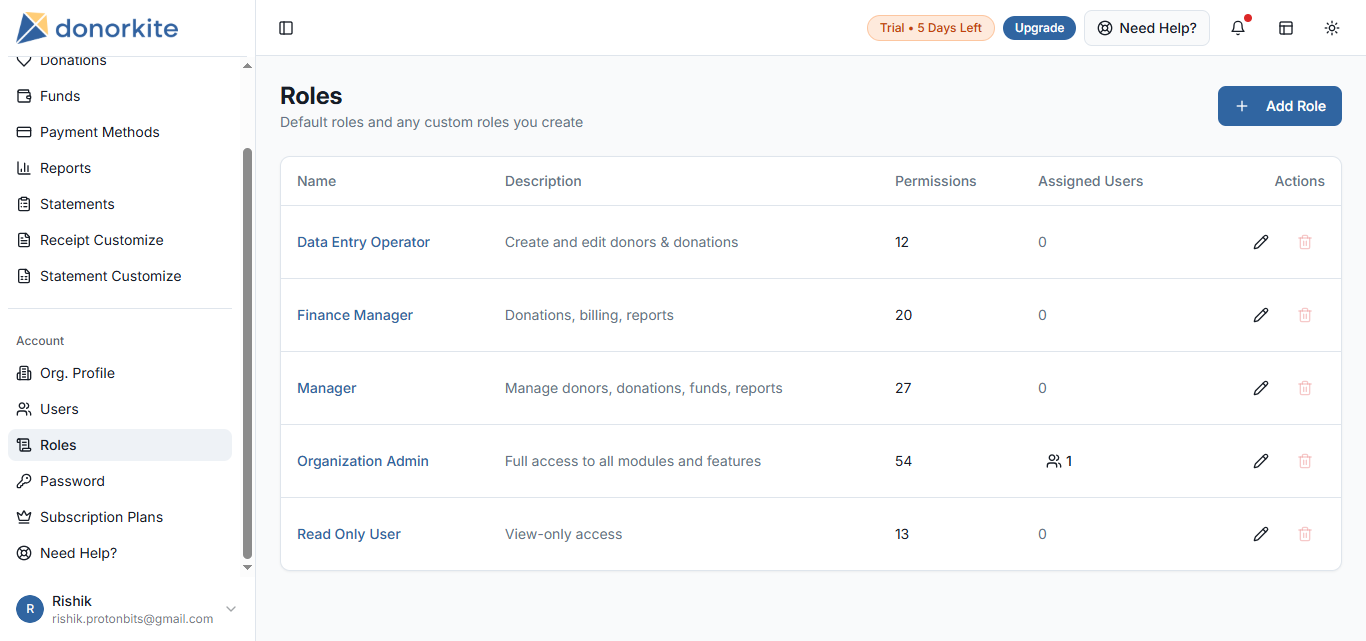Open Funds in the sidebar

point(120,96)
